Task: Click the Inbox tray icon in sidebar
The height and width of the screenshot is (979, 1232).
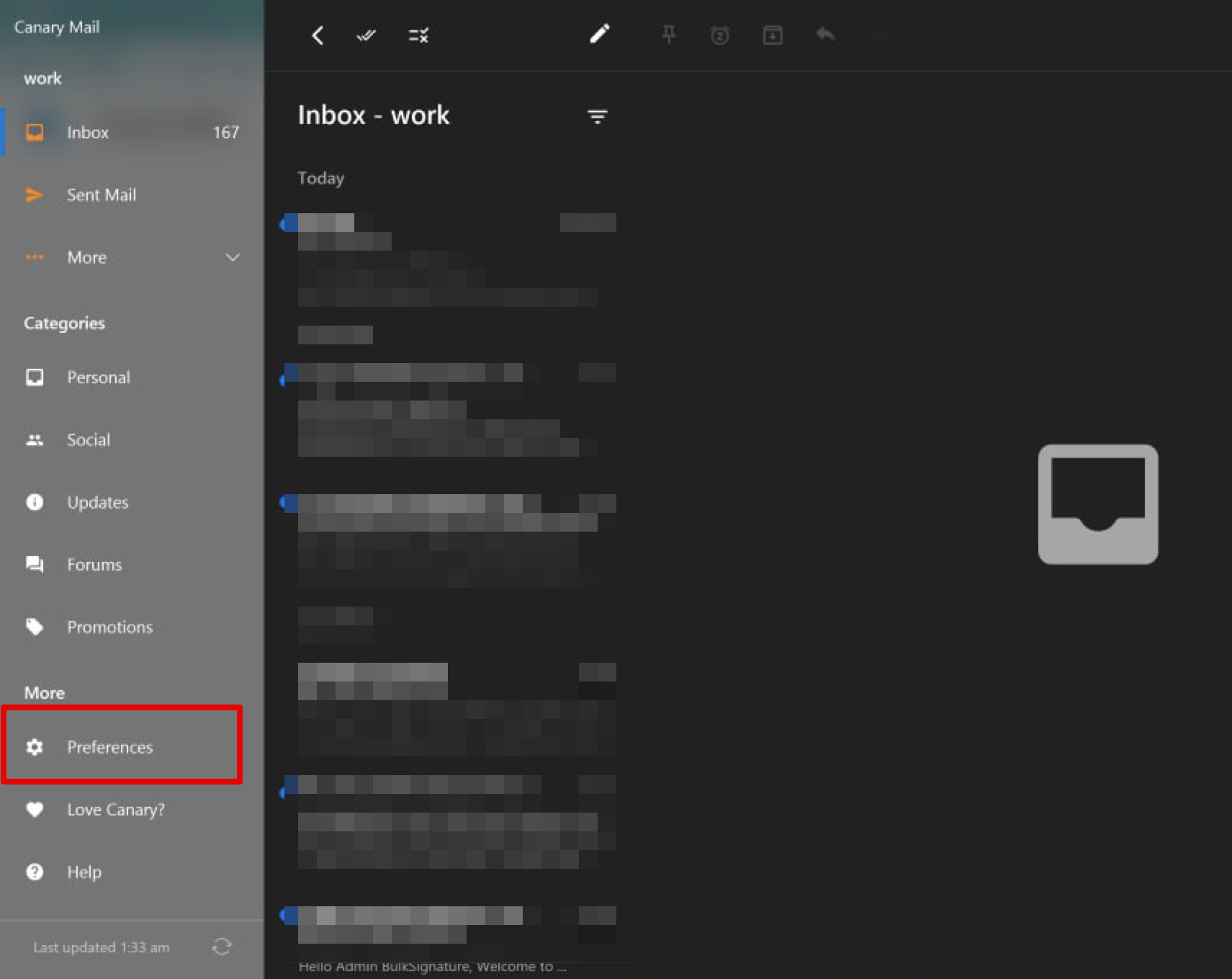Action: pyautogui.click(x=35, y=133)
